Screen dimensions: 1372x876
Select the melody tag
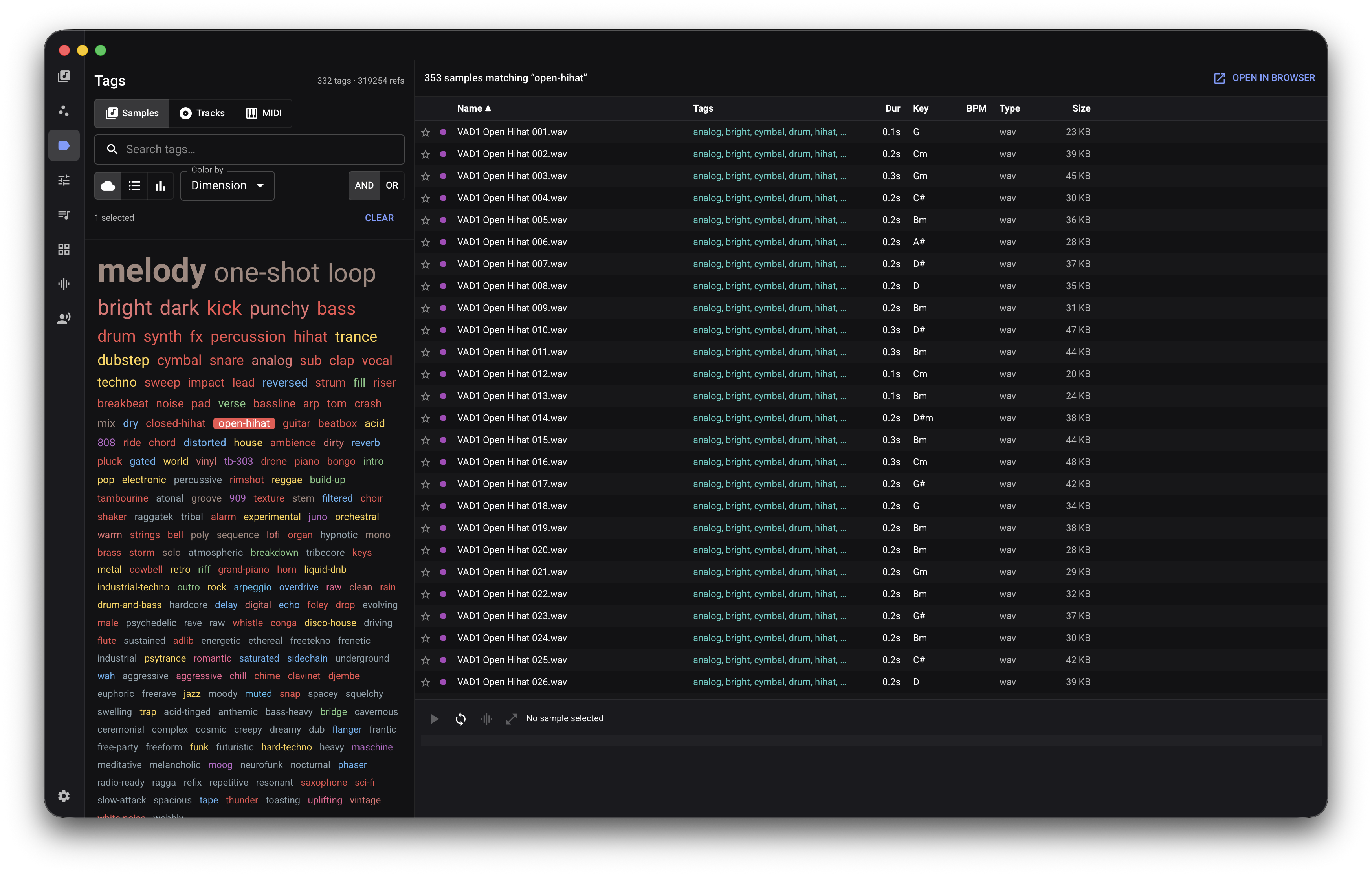tap(152, 271)
